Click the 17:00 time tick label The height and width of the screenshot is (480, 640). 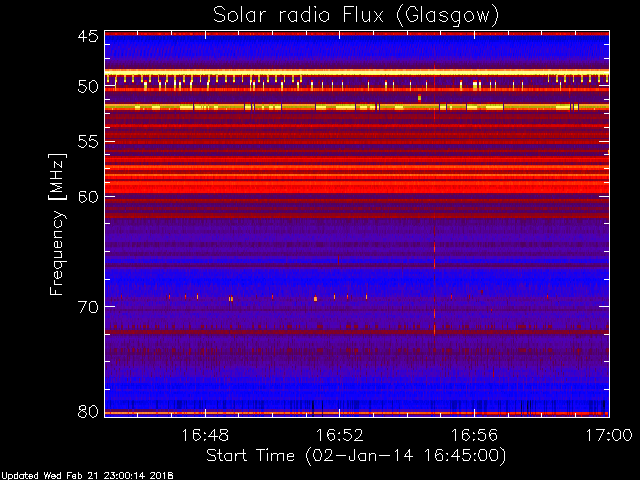point(609,435)
